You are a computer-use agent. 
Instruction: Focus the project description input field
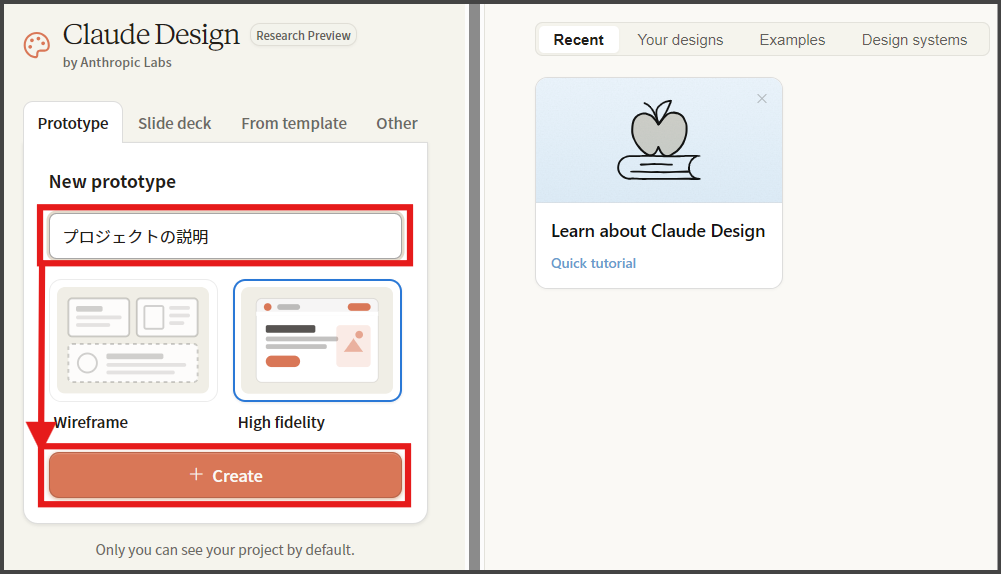pos(225,237)
